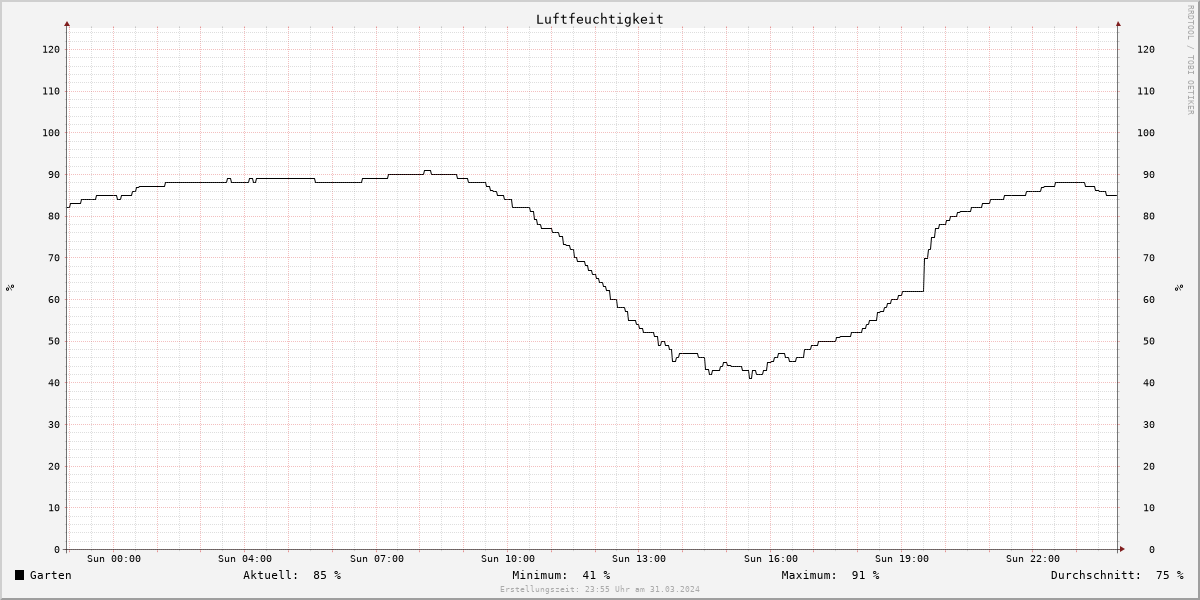Click 110 on the right y-axis

click(x=1146, y=91)
